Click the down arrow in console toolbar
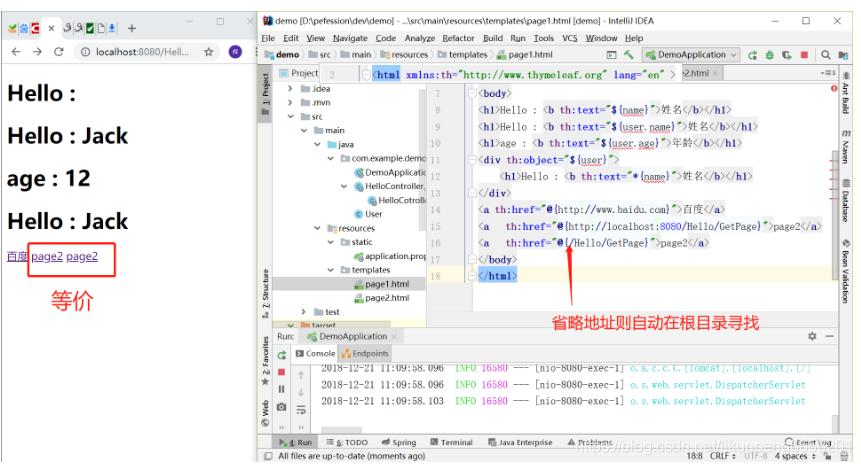Screen dimensions: 861x465 pyautogui.click(x=301, y=393)
